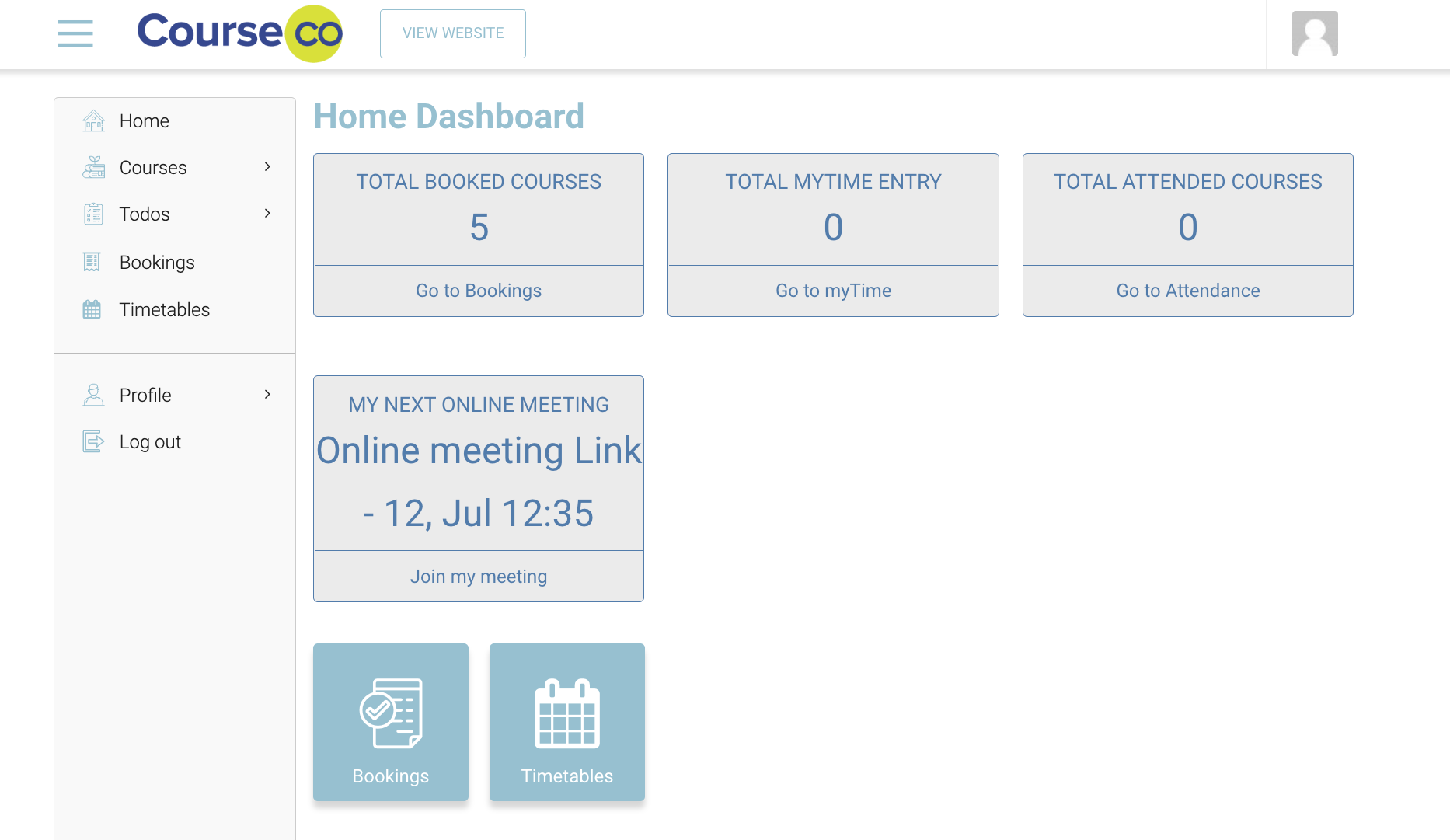The width and height of the screenshot is (1450, 840).
Task: Click the Timetables calendar icon in sidebar
Action: pos(92,310)
